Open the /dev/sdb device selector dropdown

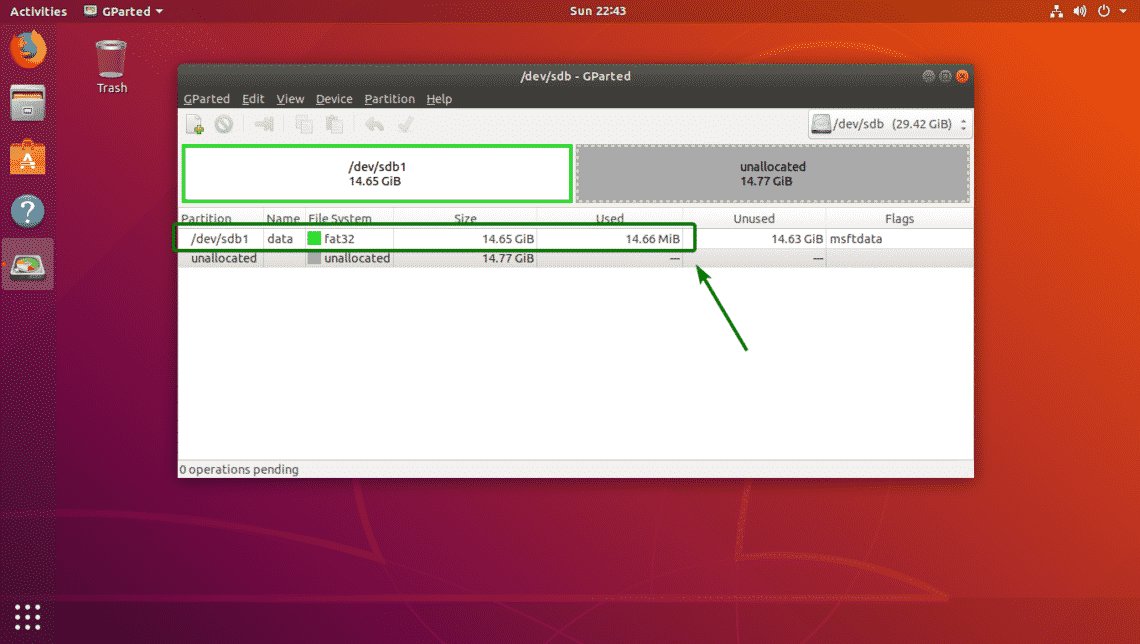pyautogui.click(x=890, y=124)
